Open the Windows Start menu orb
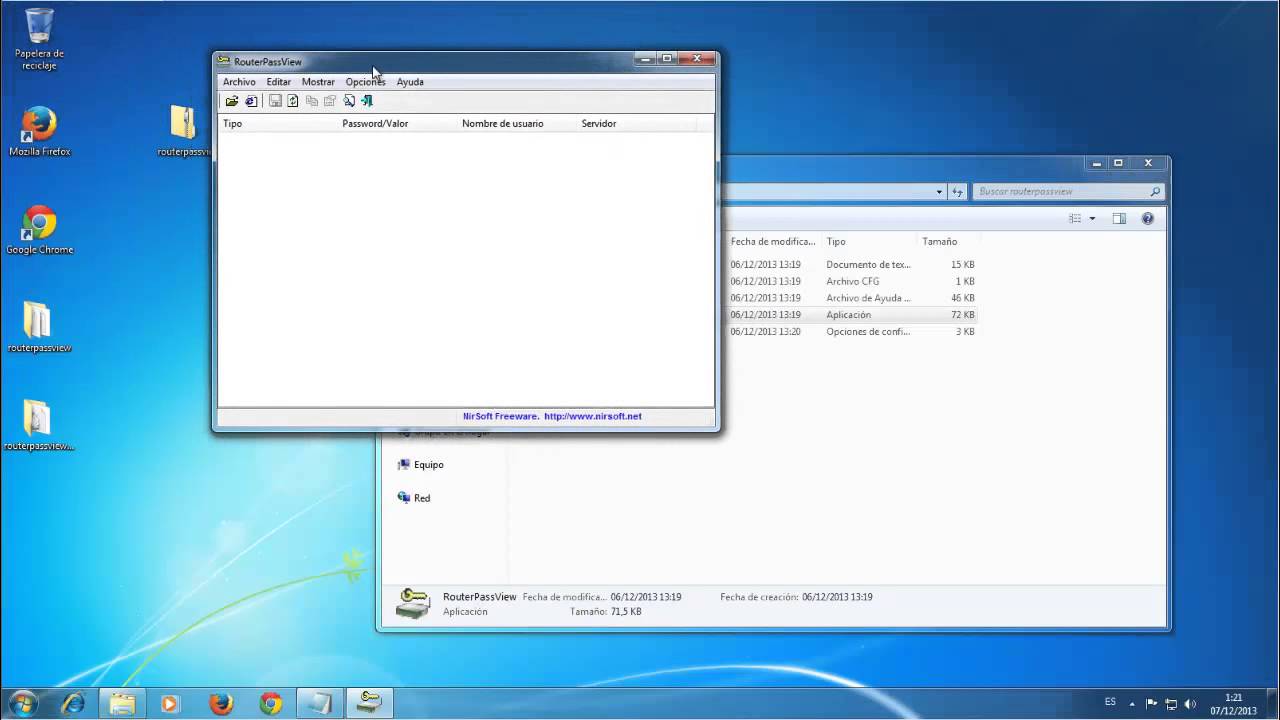This screenshot has width=1280, height=720. (23, 703)
